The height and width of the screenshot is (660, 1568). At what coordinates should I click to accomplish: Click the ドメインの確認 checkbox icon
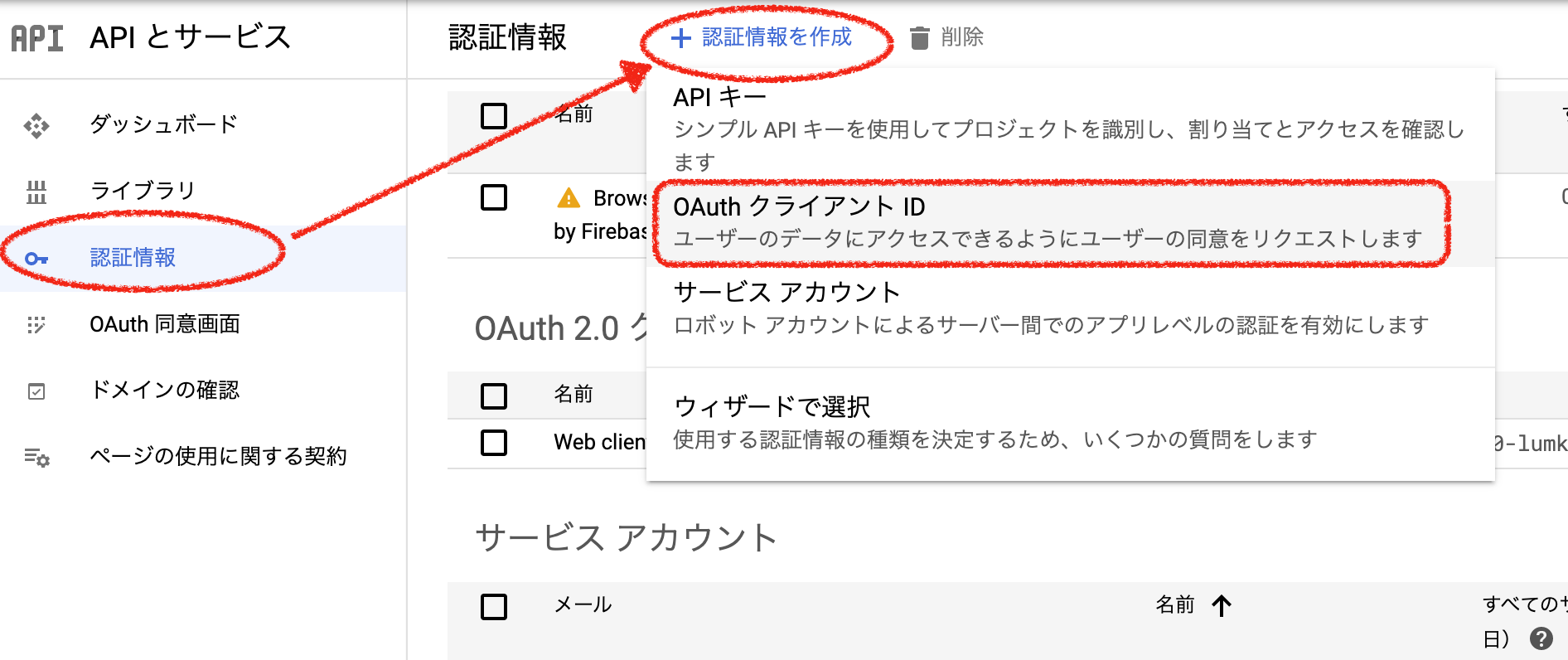point(36,391)
